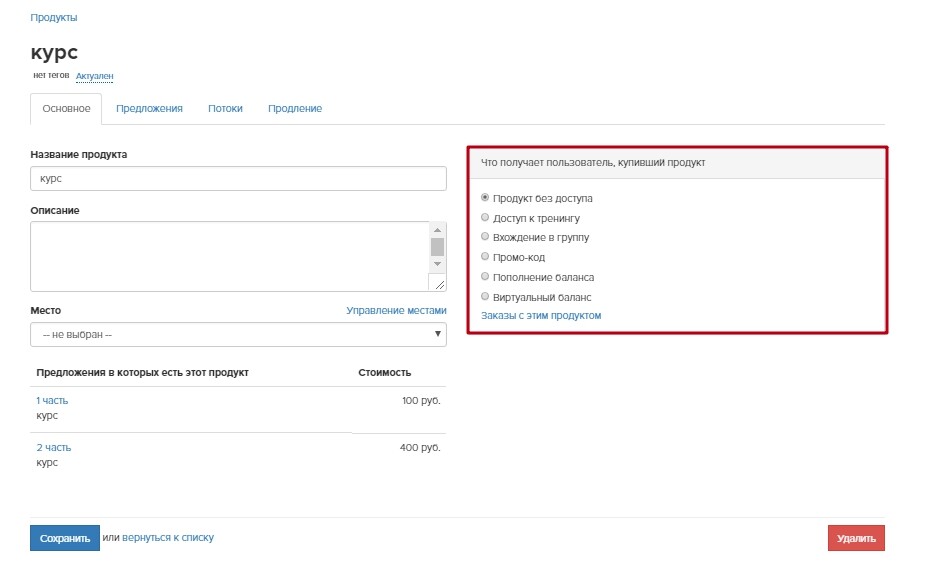Click the red 'Удалить' button
The height and width of the screenshot is (573, 935).
click(856, 538)
